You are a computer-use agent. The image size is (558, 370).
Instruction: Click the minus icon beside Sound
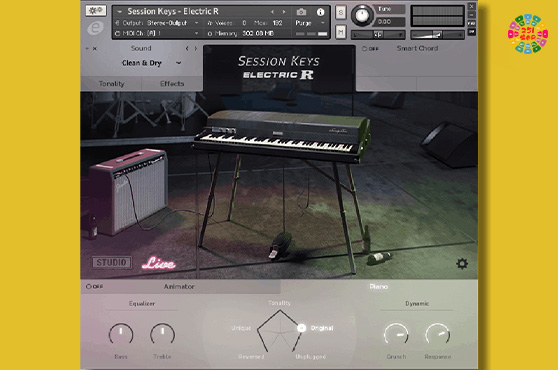point(87,48)
